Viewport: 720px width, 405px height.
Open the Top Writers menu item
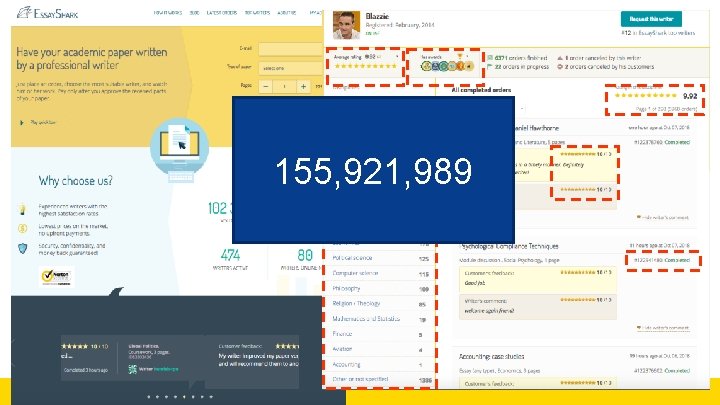click(257, 13)
